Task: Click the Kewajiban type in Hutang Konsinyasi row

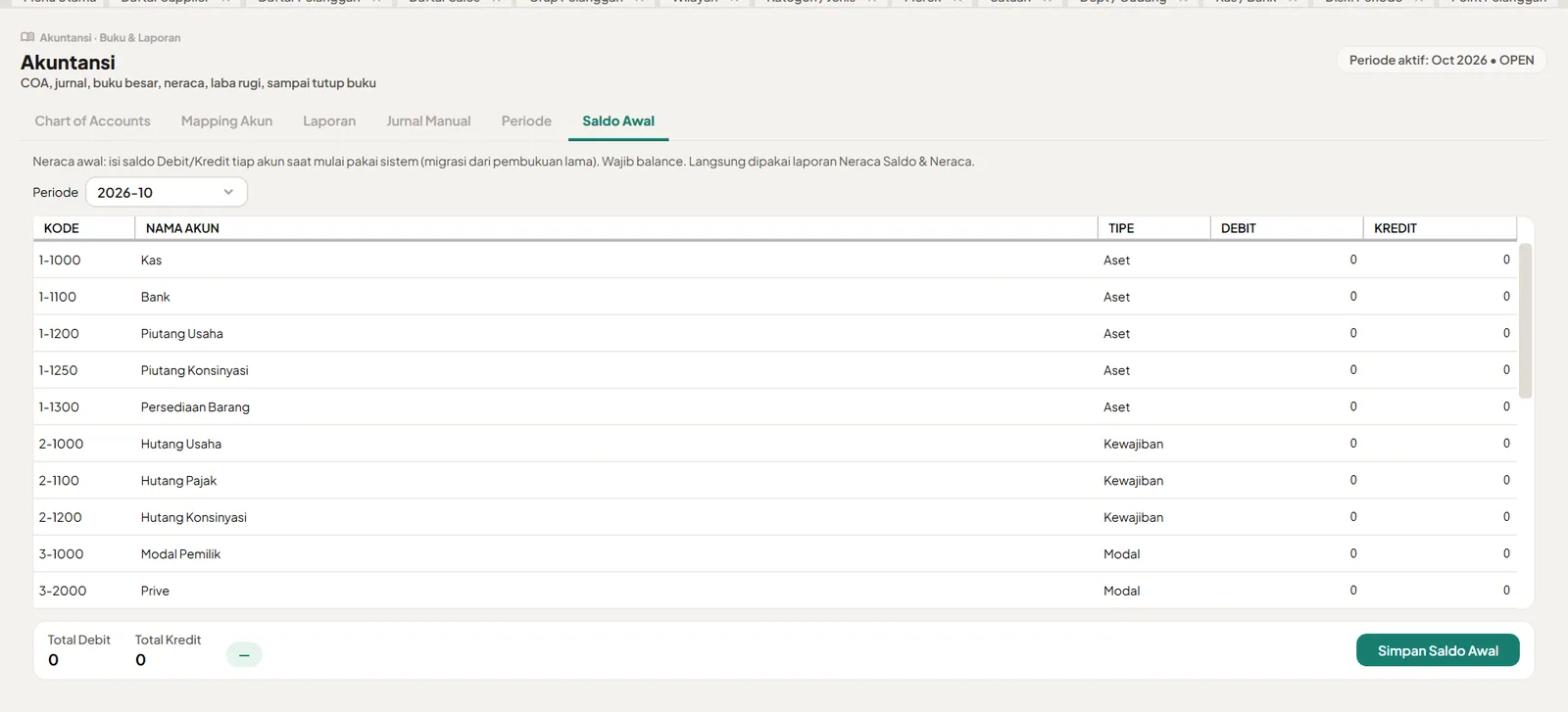Action: tap(1133, 517)
